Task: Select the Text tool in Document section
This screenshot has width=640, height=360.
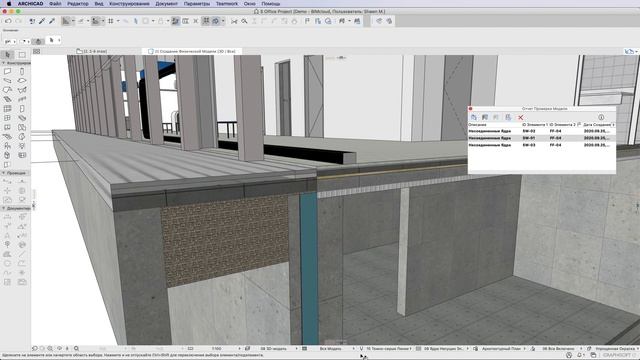Action: pos(7,236)
